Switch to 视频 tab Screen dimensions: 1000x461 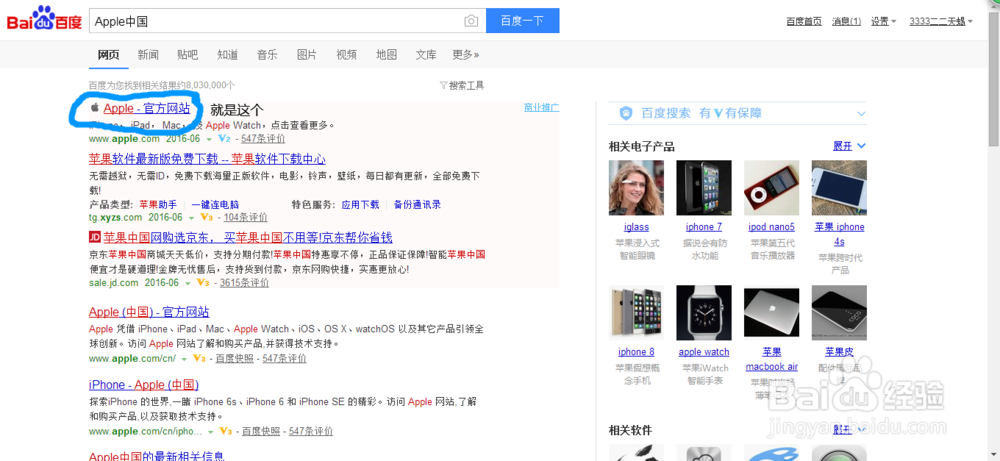click(346, 54)
